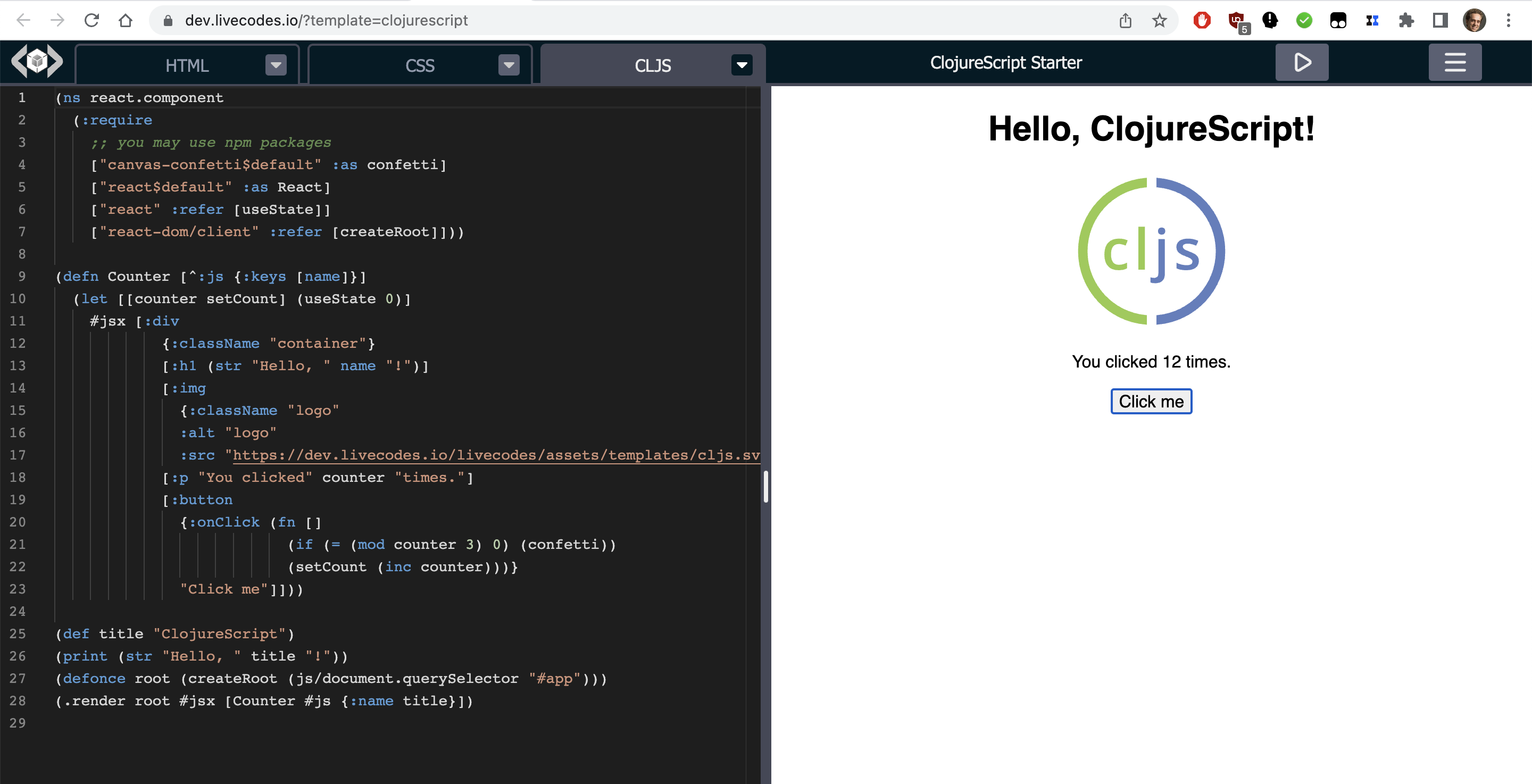Image resolution: width=1532 pixels, height=784 pixels.
Task: Open the browser home page
Action: (126, 20)
